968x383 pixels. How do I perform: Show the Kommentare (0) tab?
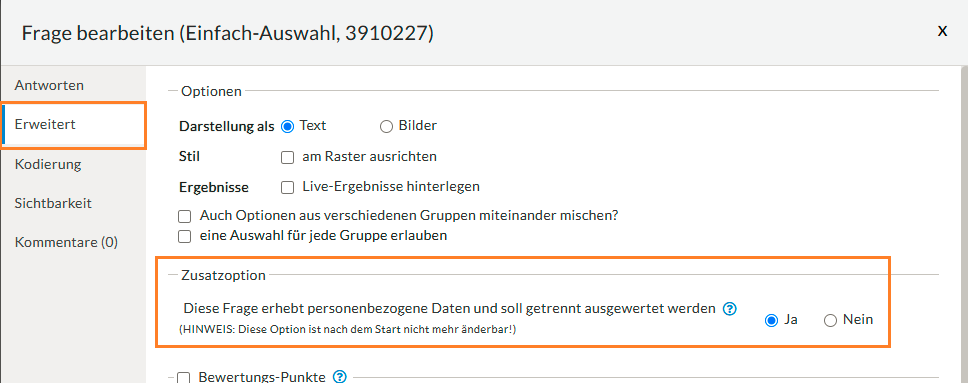(x=66, y=242)
